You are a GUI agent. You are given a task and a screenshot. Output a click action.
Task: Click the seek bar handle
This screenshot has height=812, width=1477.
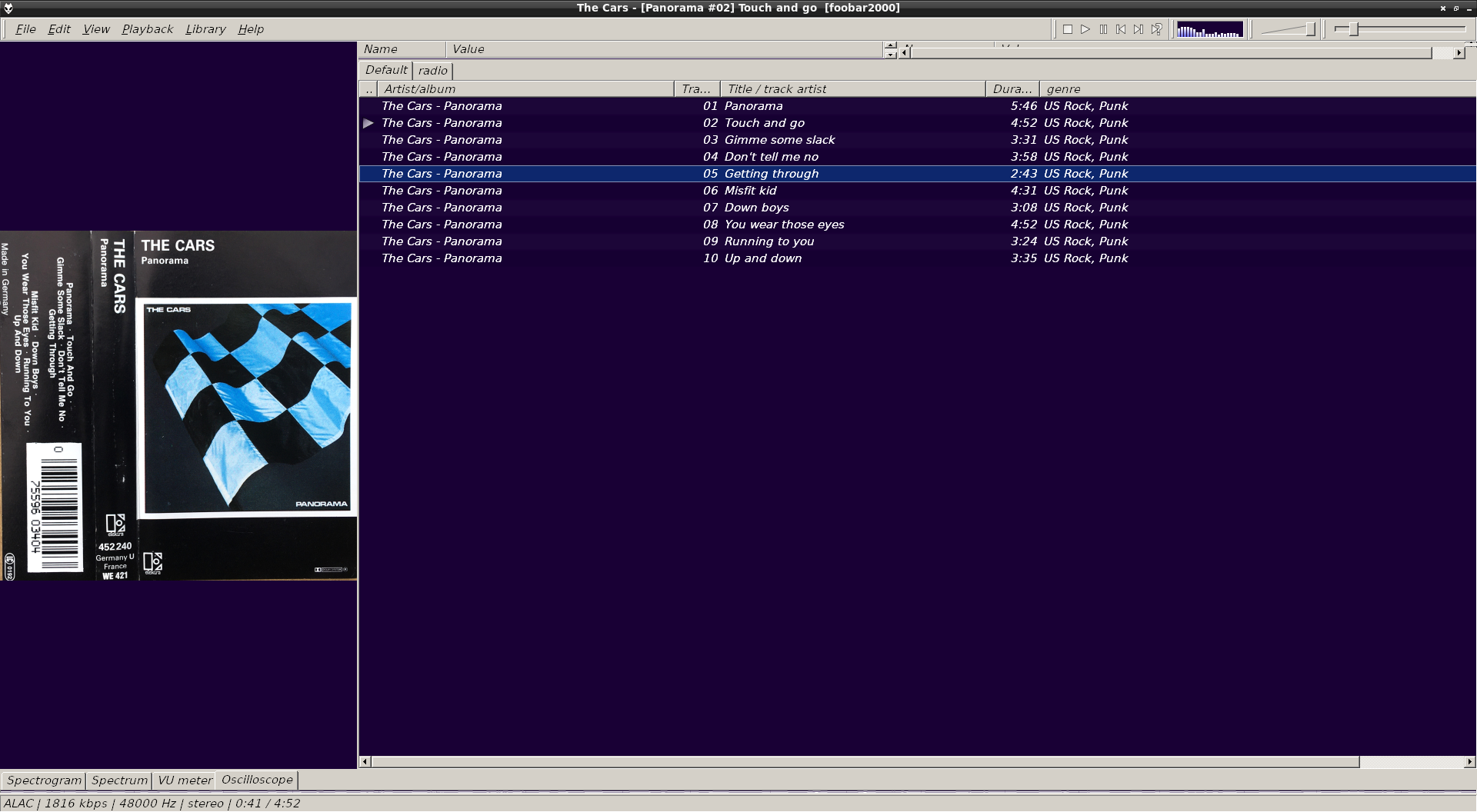(1353, 29)
